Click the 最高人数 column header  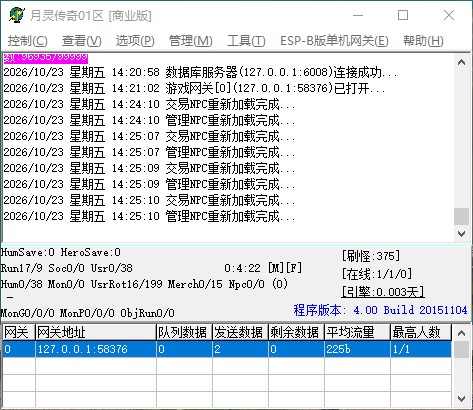421,332
